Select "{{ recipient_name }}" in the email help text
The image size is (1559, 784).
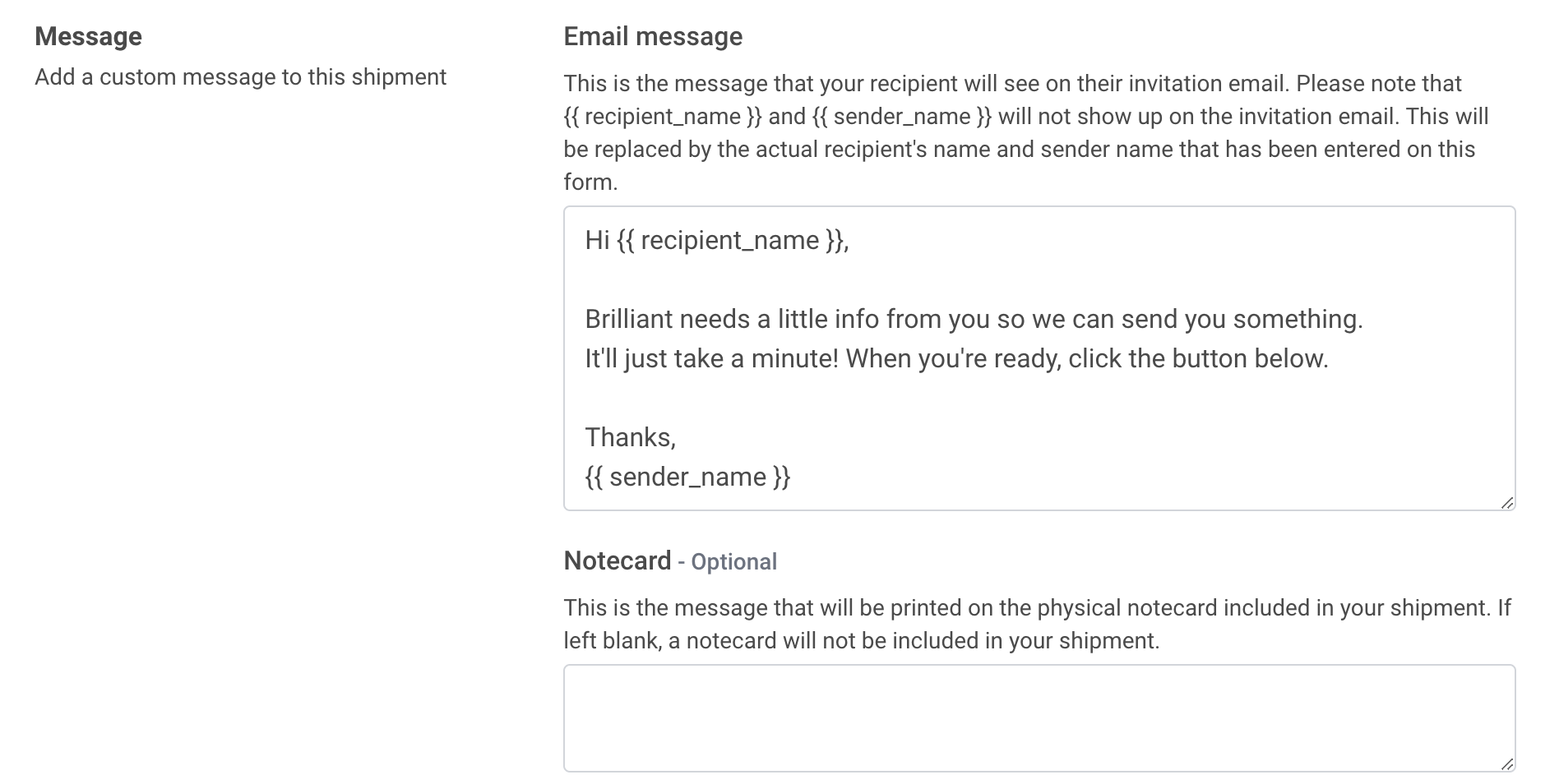663,117
